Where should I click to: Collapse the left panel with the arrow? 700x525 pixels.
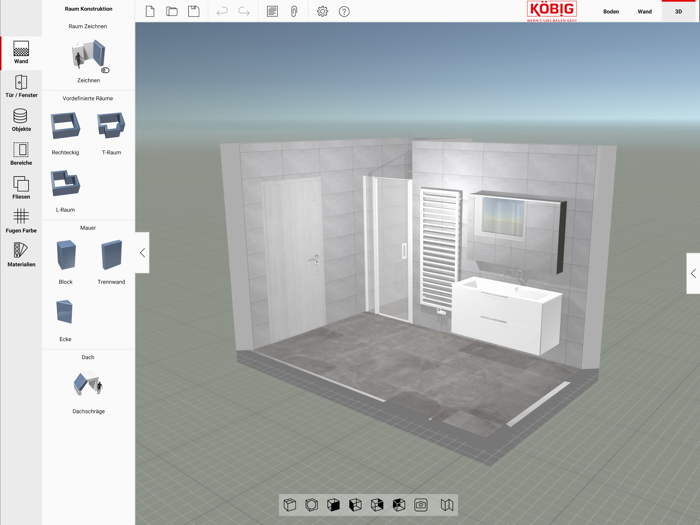coord(142,253)
